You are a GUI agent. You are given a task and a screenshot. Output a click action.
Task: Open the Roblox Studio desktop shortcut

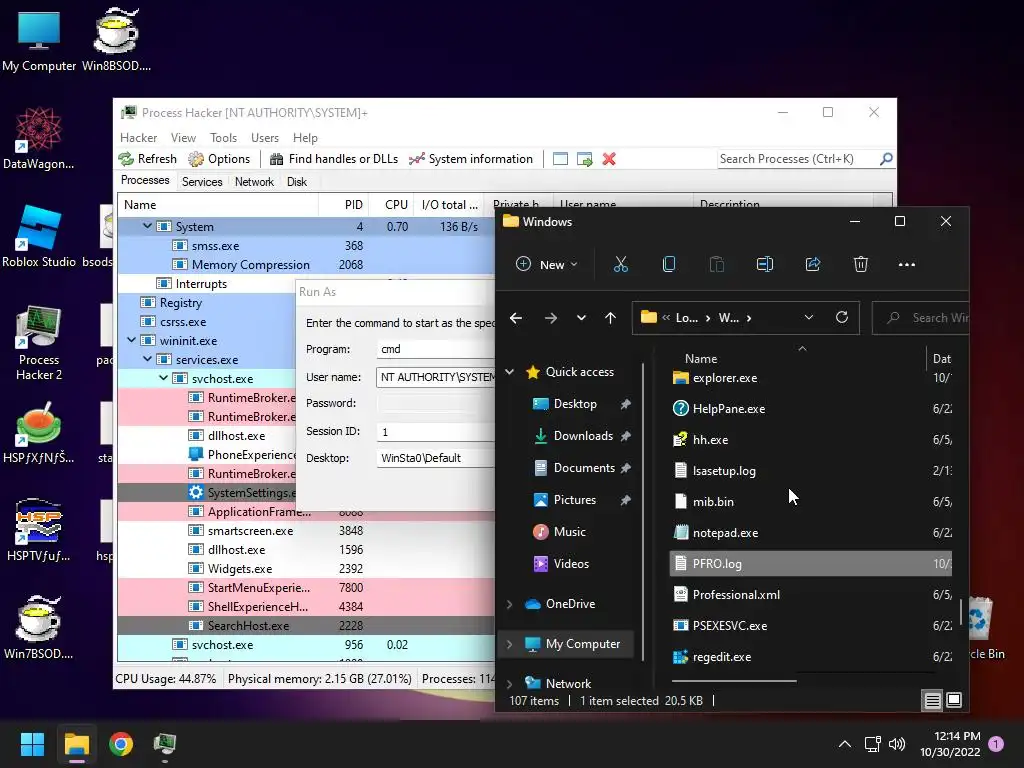[39, 236]
